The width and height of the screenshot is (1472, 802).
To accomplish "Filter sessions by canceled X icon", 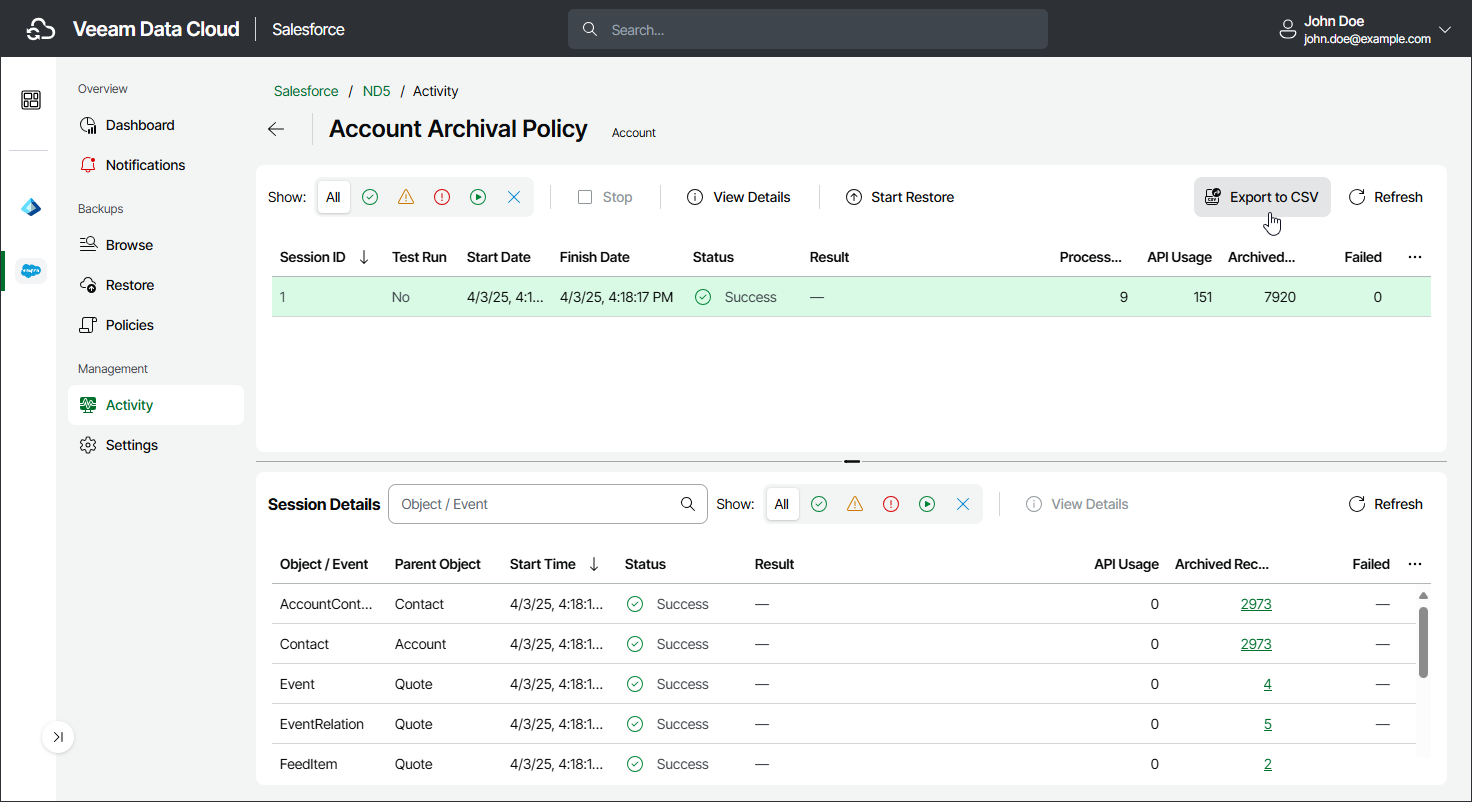I will coord(514,197).
